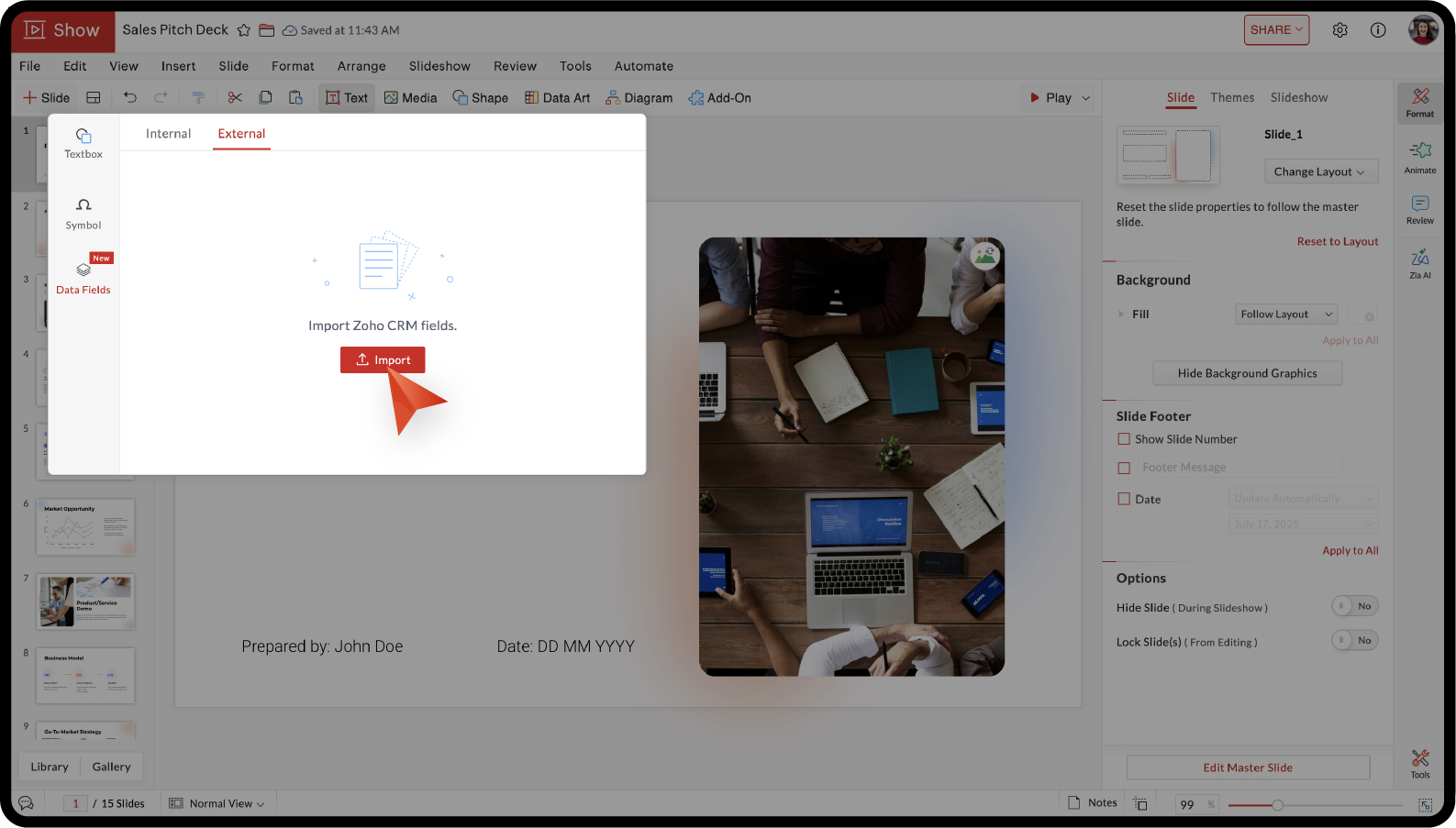Open Tools in the right rail
1456x828 pixels.
point(1420,764)
